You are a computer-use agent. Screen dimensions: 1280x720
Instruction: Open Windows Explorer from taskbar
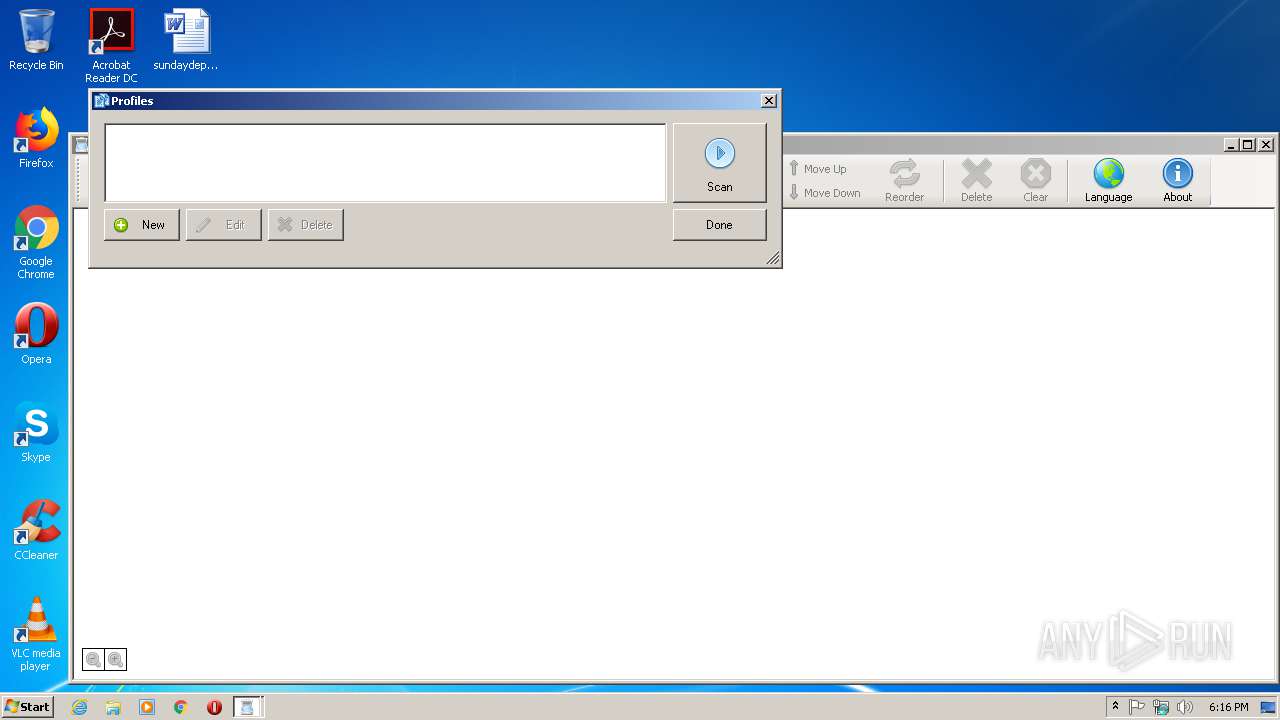tap(113, 707)
